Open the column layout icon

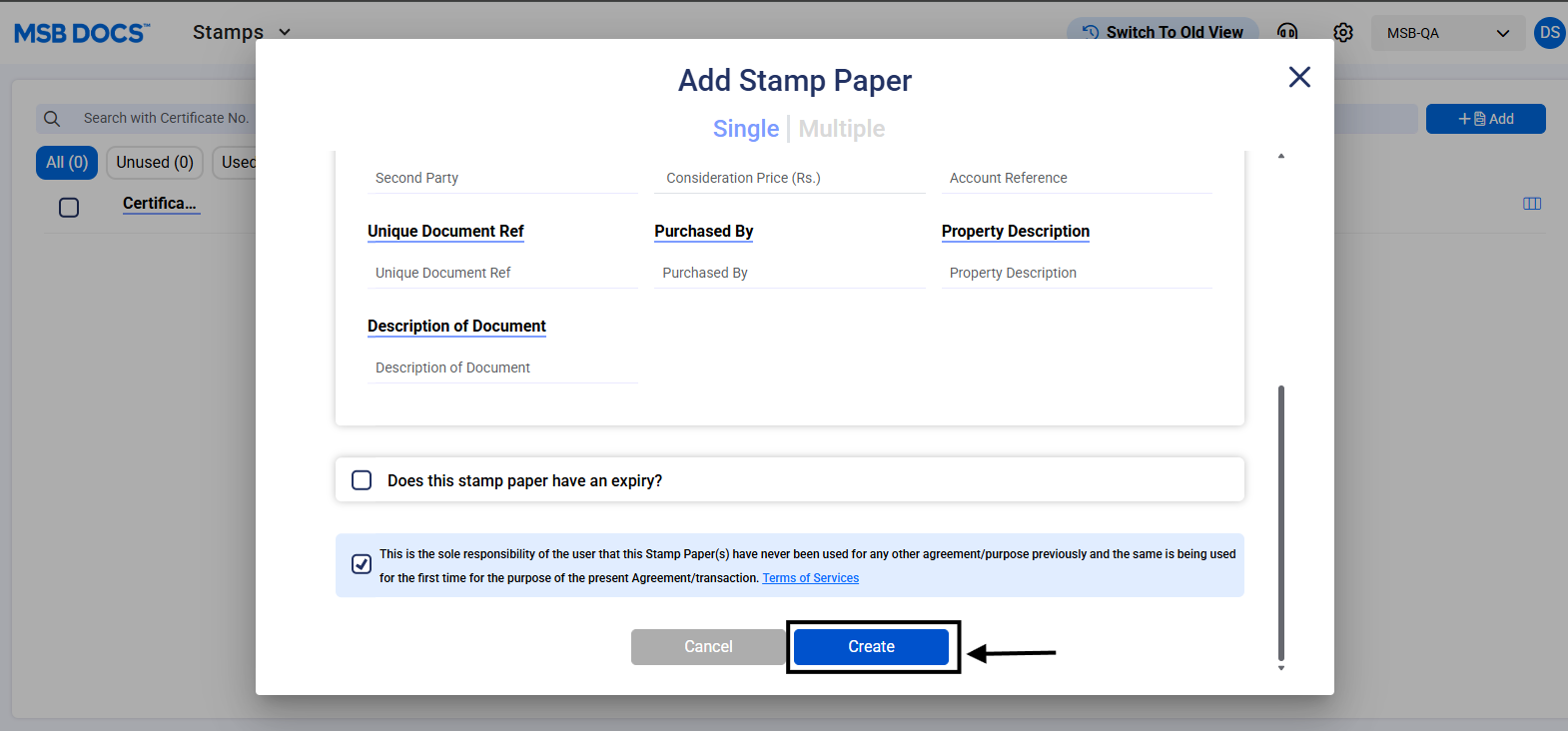(x=1531, y=204)
